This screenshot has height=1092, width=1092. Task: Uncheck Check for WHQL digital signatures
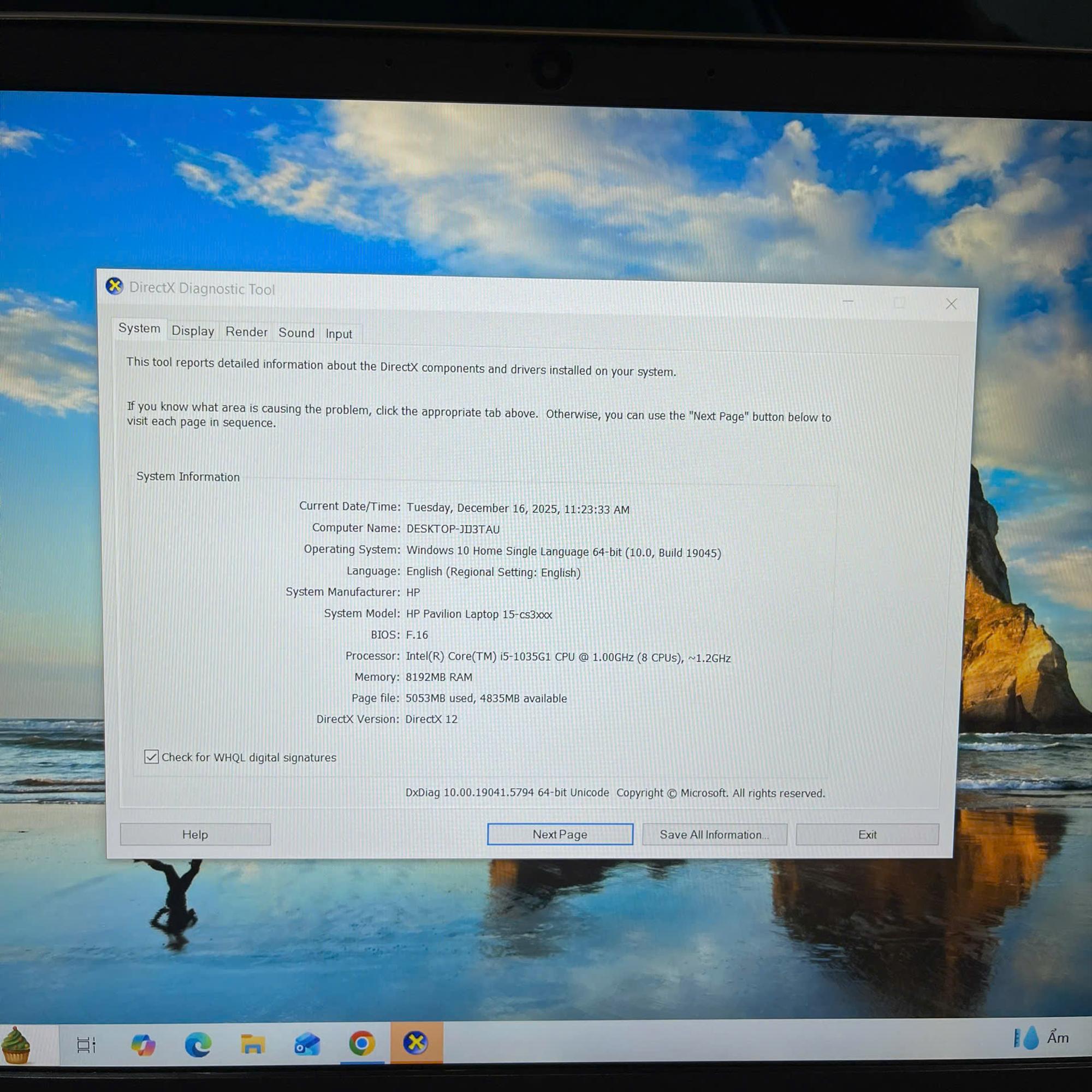tap(151, 757)
